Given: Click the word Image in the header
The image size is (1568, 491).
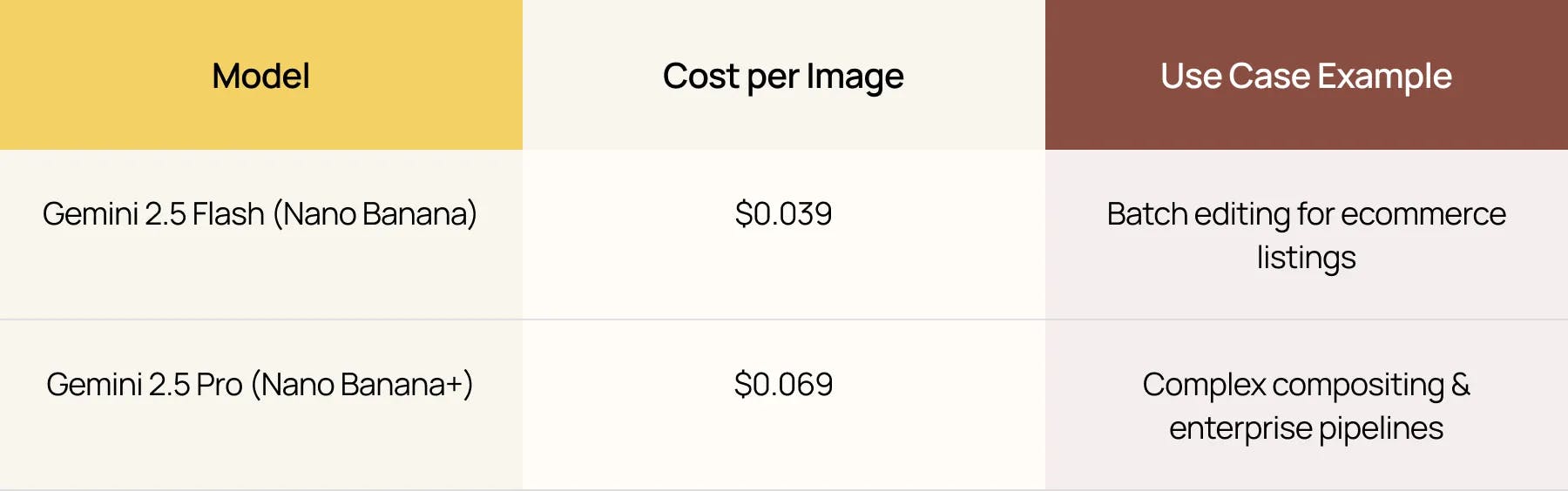Looking at the screenshot, I should pyautogui.click(x=855, y=77).
